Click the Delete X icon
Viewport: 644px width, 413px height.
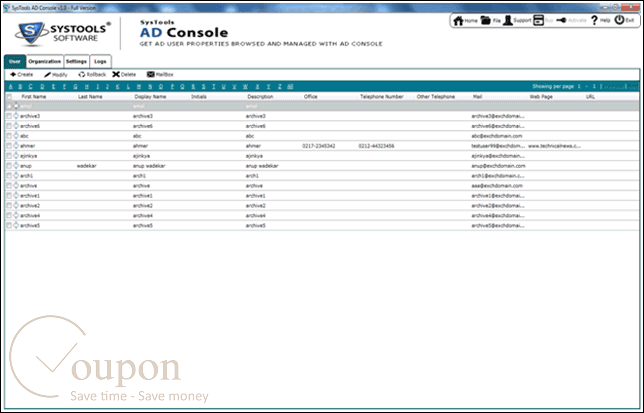[116, 74]
